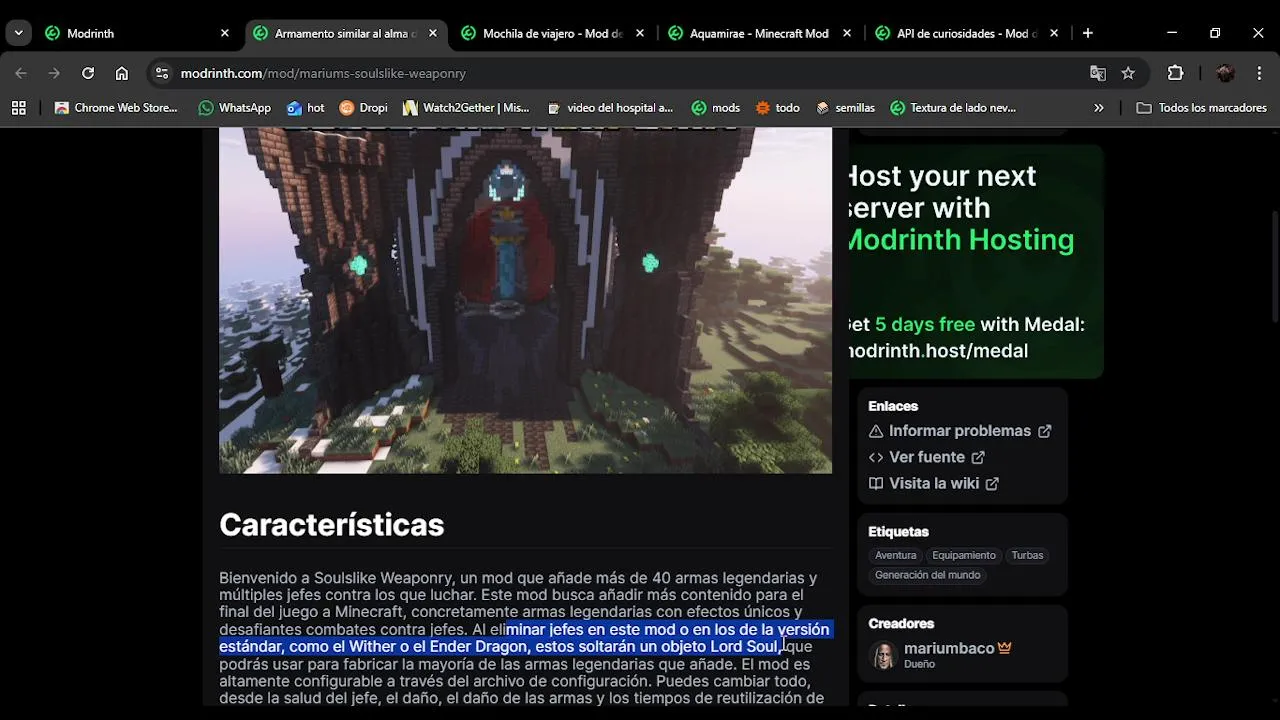Click the Ver fuente link

pos(927,457)
